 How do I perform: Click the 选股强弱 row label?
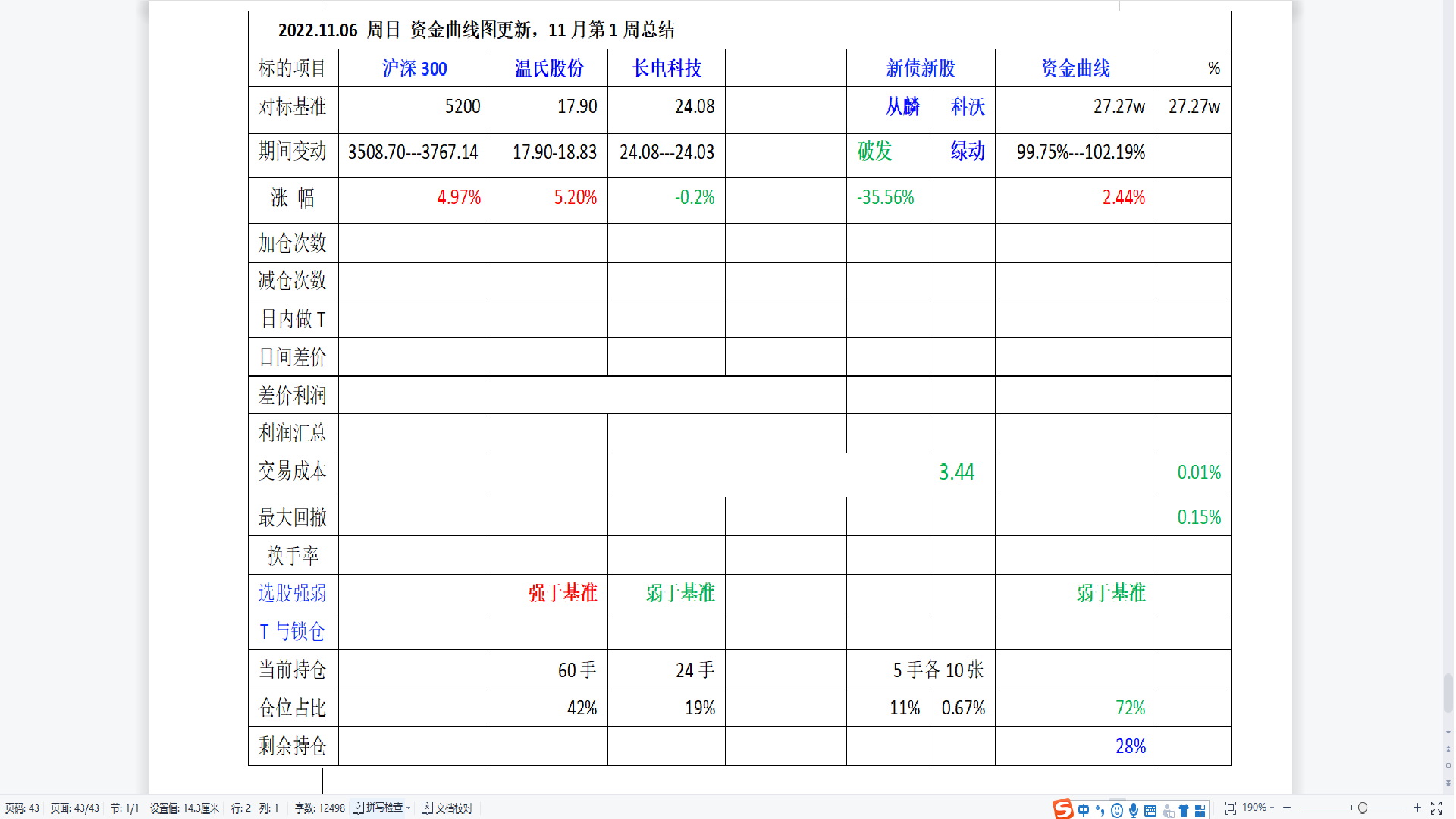pyautogui.click(x=292, y=593)
